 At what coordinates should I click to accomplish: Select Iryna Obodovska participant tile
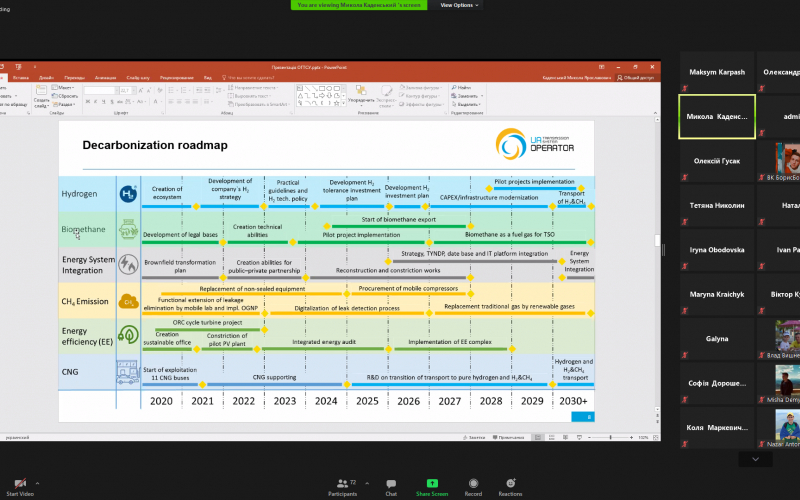716,249
